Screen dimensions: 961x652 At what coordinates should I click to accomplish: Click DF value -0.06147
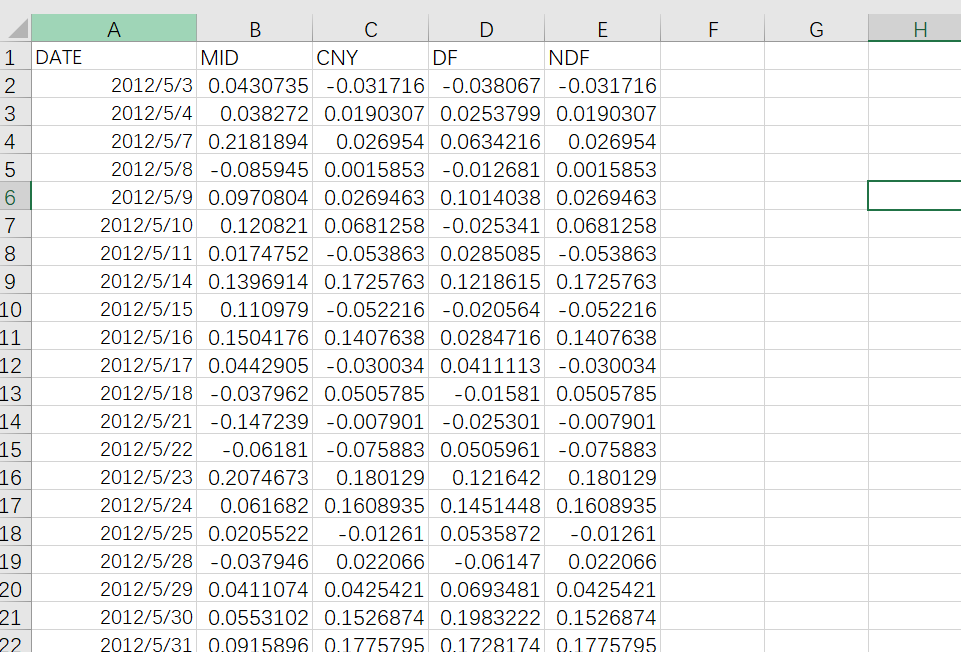coord(486,560)
